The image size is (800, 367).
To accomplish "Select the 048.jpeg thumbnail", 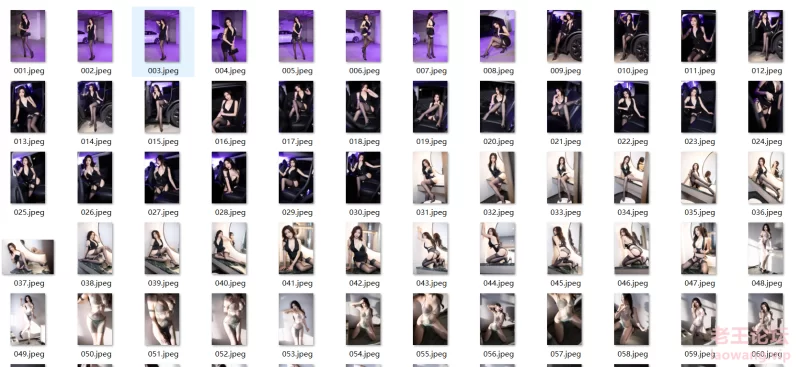I will 765,248.
